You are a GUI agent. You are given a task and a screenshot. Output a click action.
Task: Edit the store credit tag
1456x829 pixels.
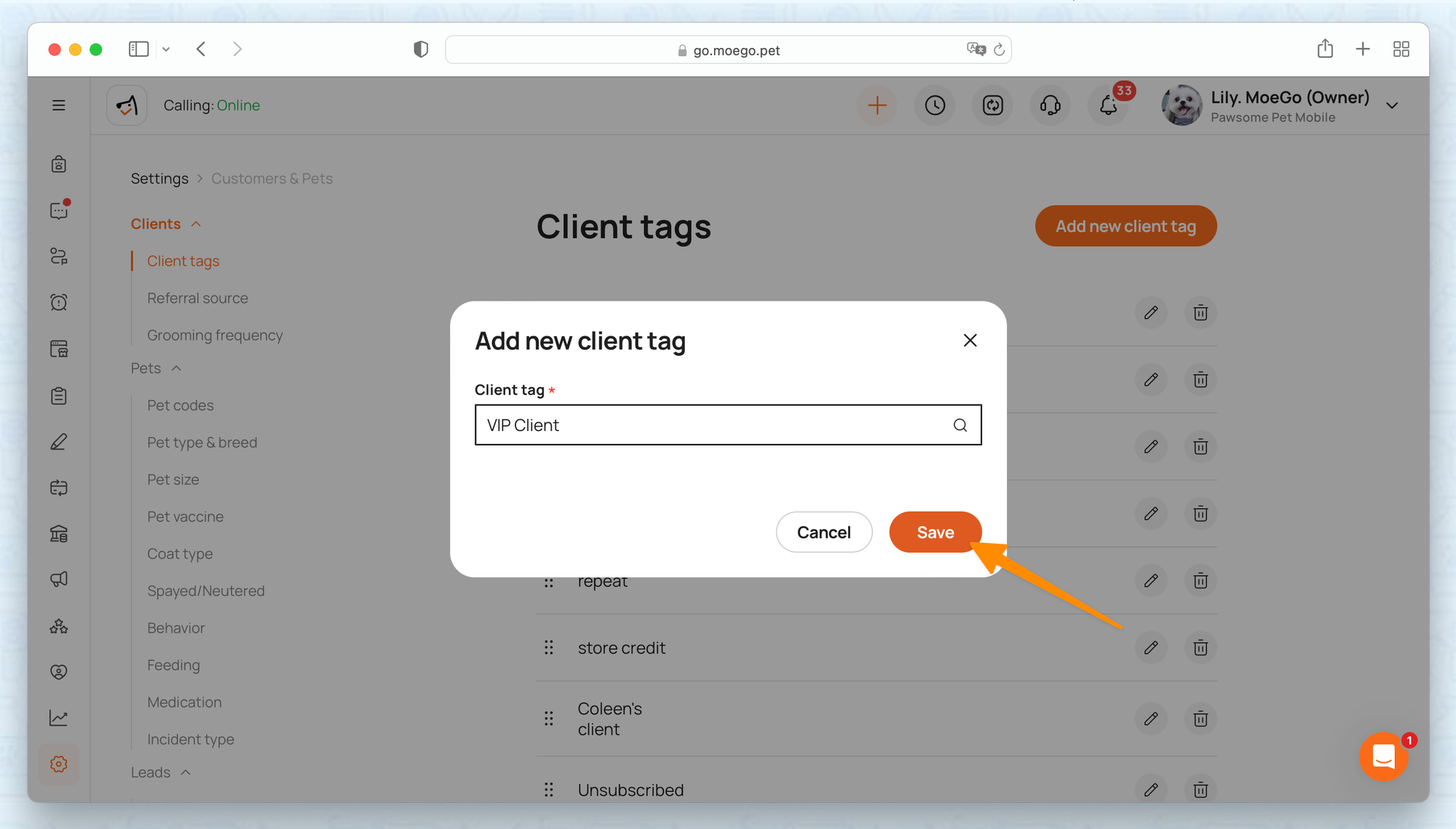click(x=1150, y=648)
